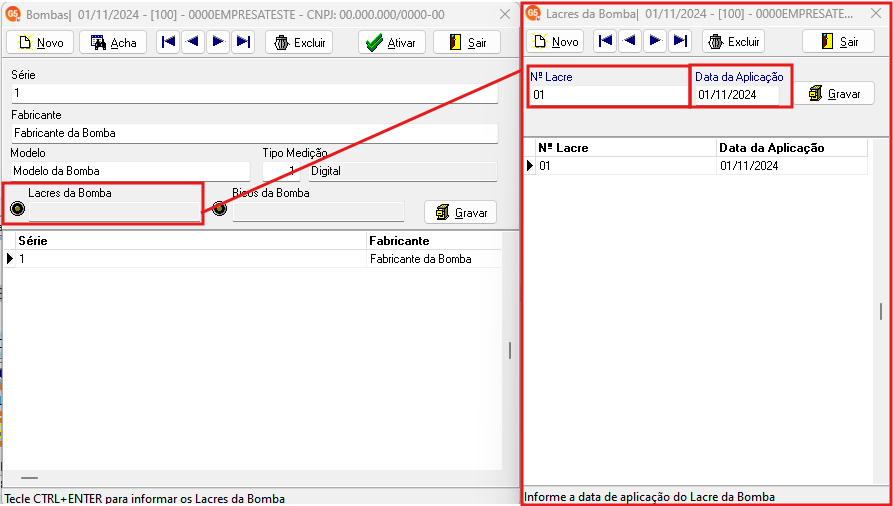Close the Bombas window
The height and width of the screenshot is (506, 893).
tap(505, 15)
